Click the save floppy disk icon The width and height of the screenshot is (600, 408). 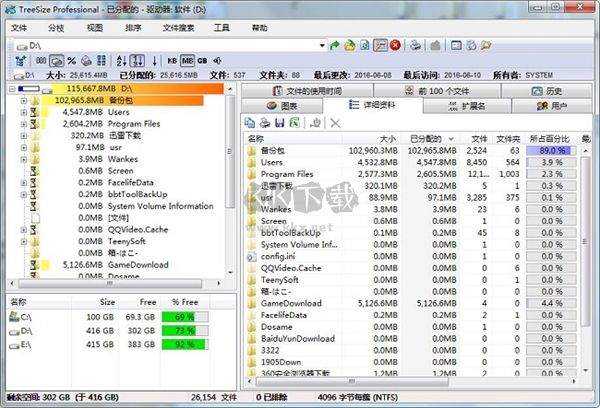pyautogui.click(x=280, y=123)
